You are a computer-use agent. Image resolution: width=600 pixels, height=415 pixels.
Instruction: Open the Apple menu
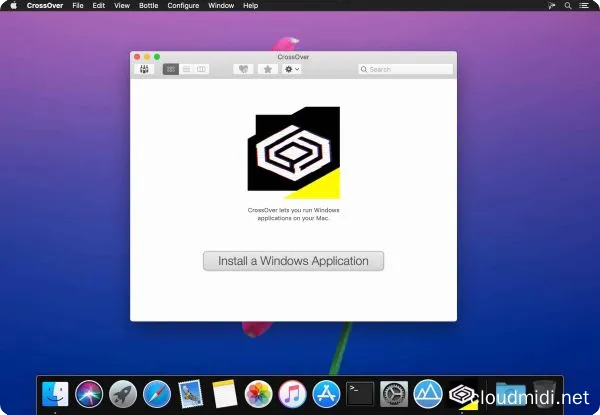tap(13, 5)
